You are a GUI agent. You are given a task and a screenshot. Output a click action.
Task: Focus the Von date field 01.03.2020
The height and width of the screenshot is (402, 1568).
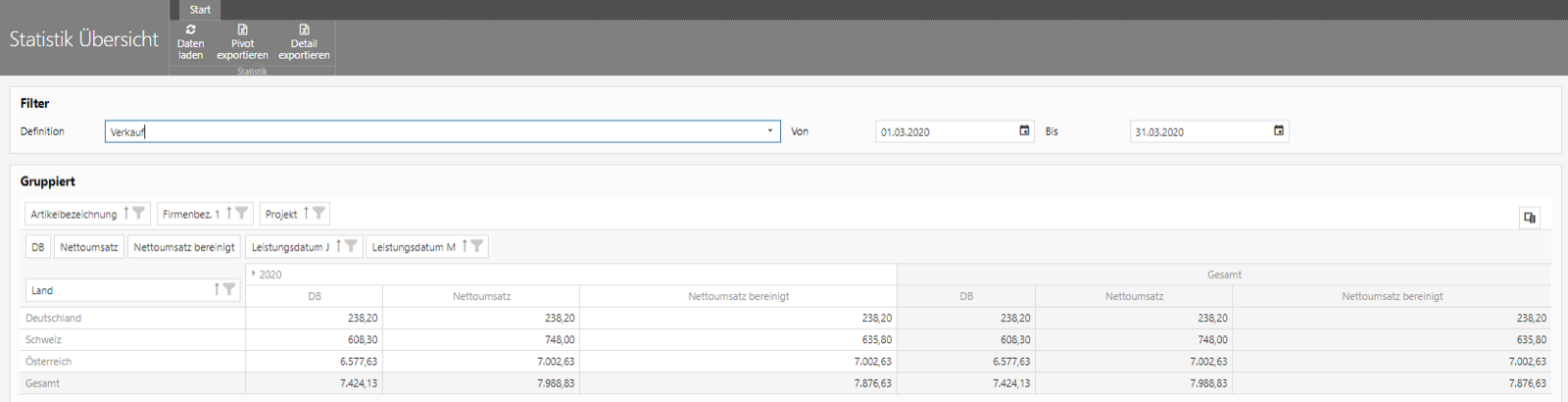pos(955,131)
